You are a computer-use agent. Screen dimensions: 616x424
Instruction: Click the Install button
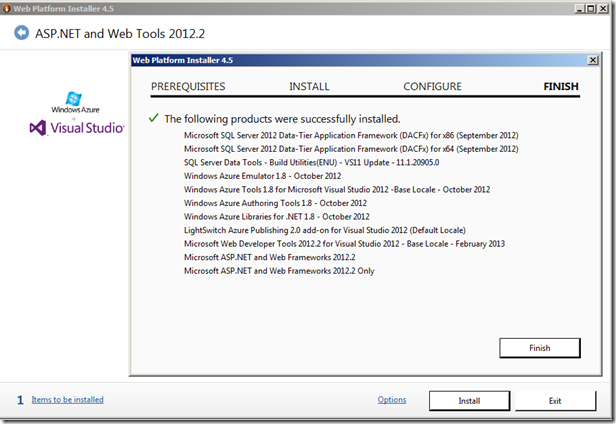coord(469,401)
